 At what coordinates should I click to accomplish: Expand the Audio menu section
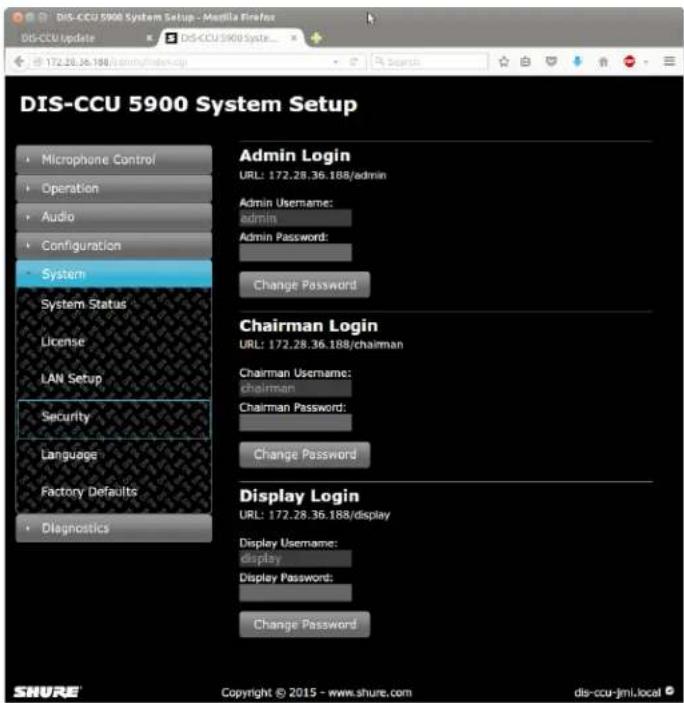click(114, 217)
